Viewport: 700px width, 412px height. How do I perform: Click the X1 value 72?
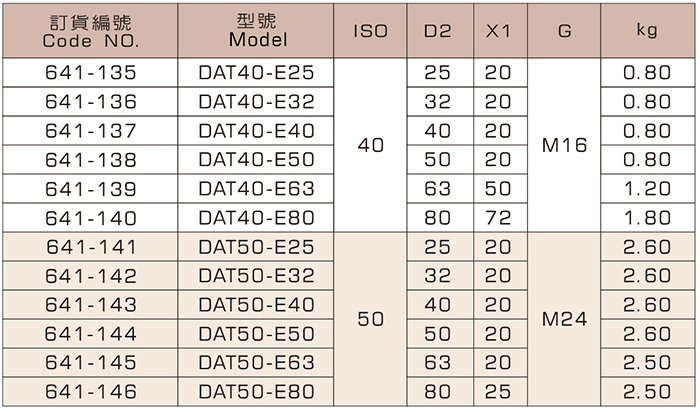(498, 218)
